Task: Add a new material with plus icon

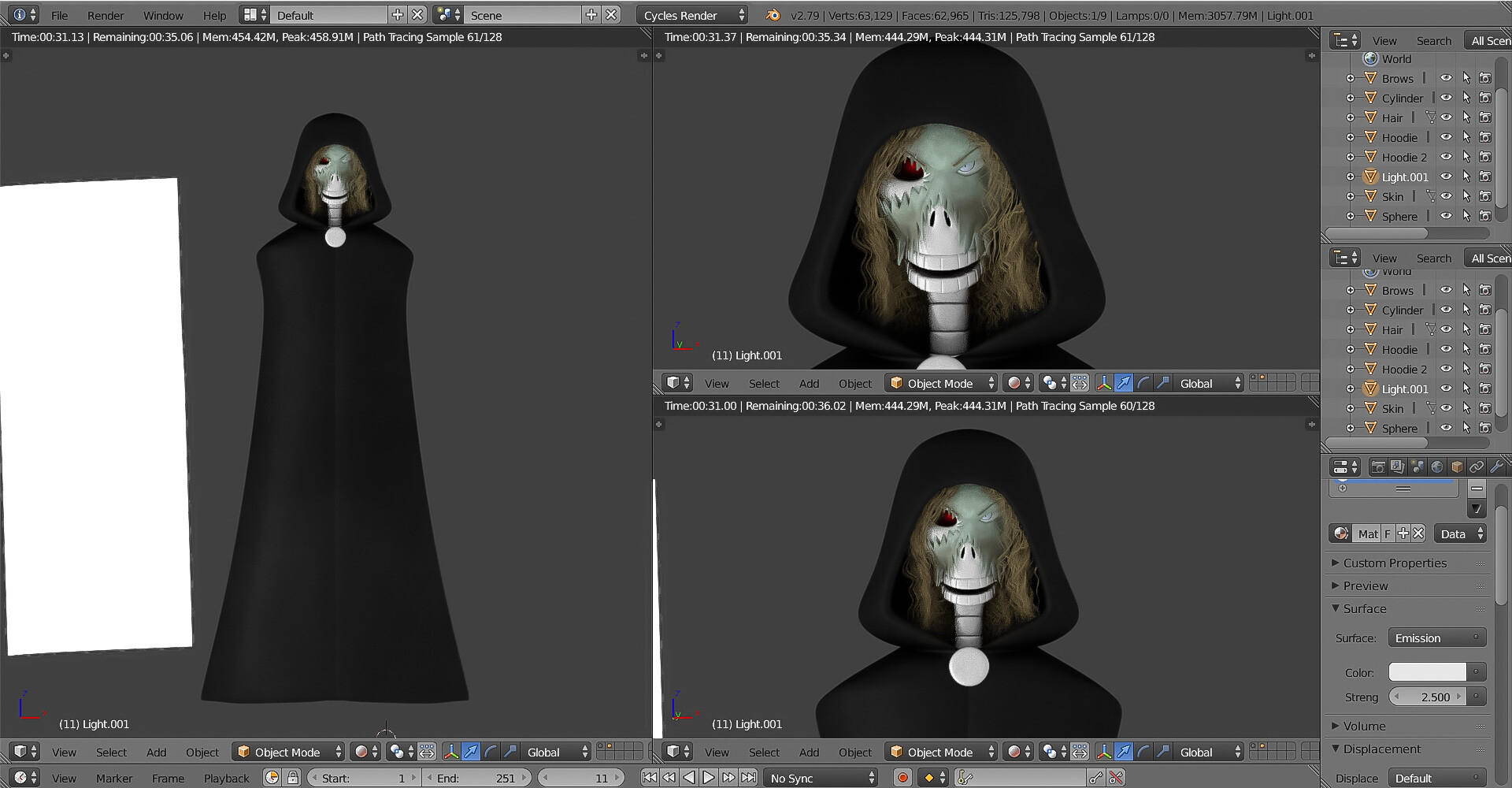Action: [x=1403, y=533]
